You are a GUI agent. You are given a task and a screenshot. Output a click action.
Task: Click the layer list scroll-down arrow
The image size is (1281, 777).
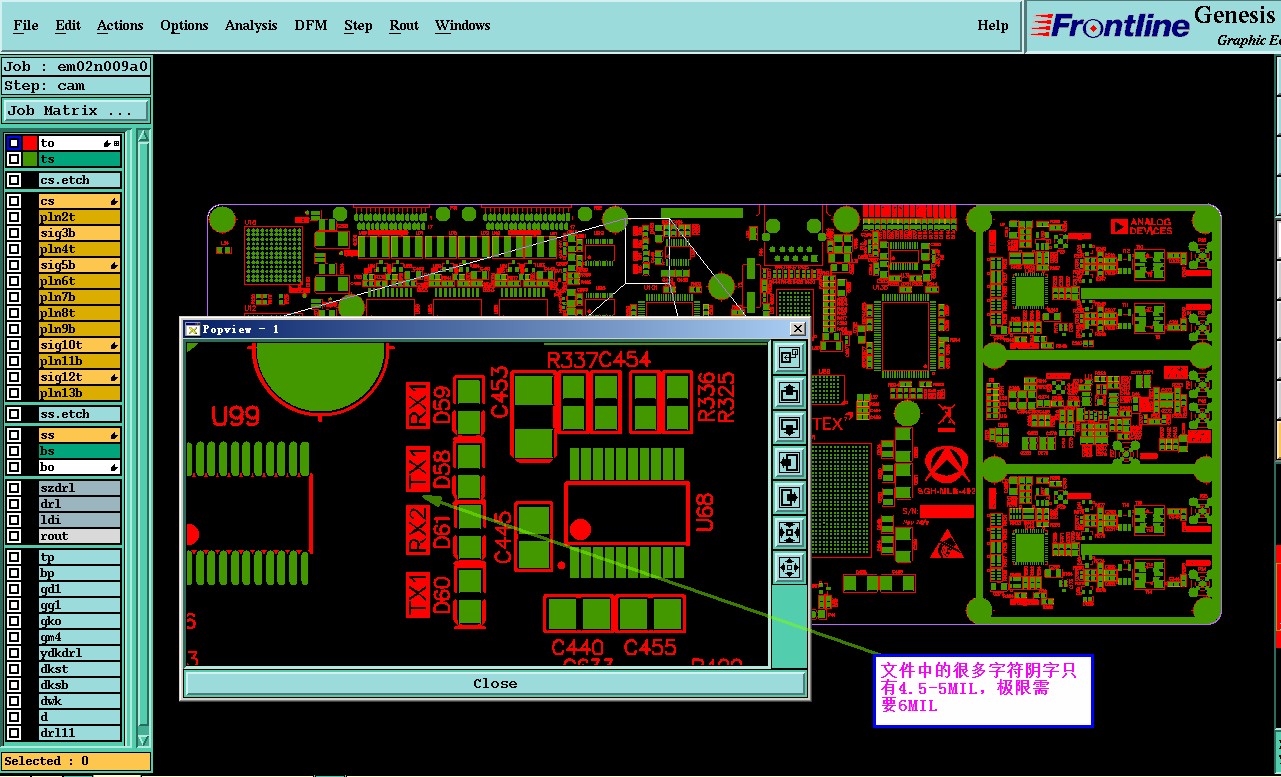coord(143,740)
